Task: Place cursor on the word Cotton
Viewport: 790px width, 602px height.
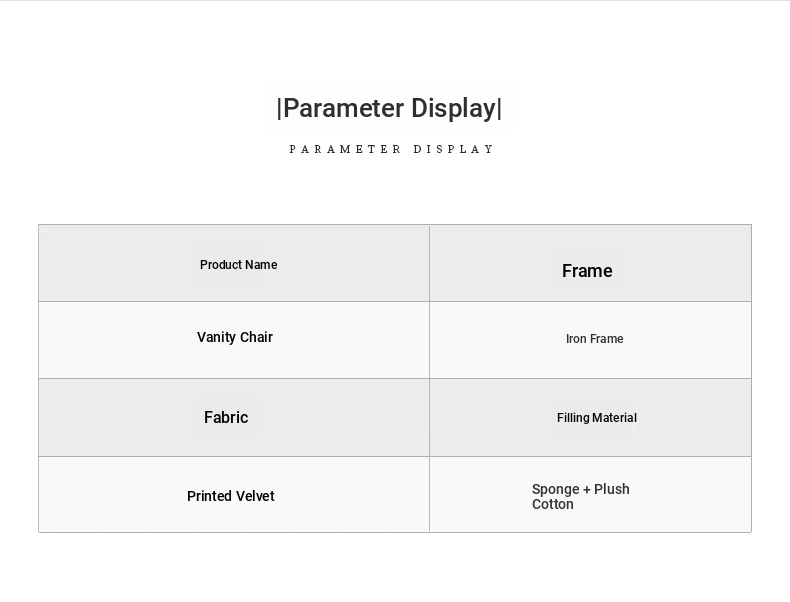Action: (553, 504)
